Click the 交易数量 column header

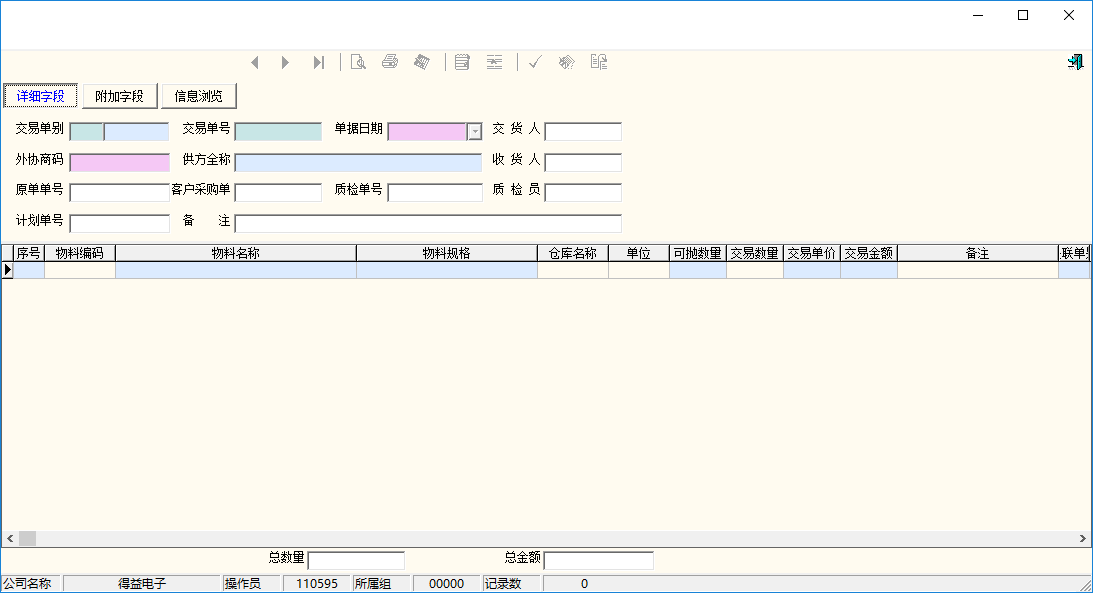point(755,253)
